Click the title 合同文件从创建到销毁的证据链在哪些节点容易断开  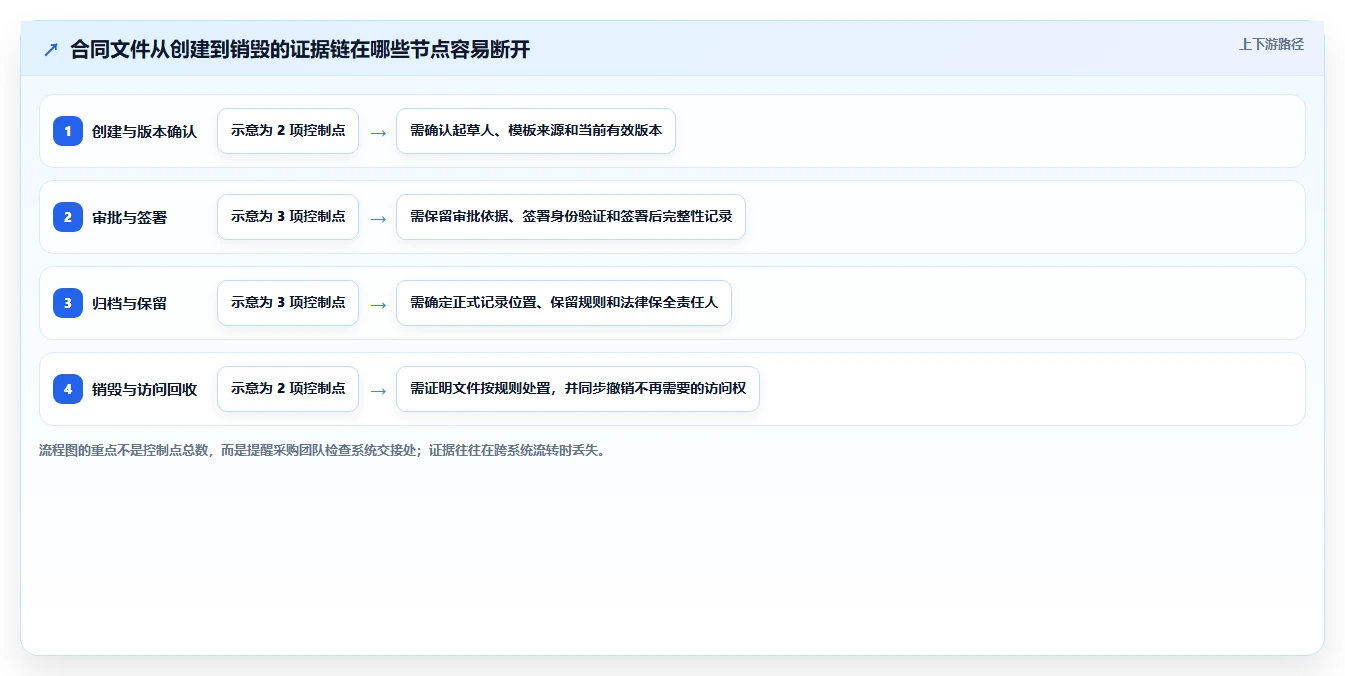300,50
